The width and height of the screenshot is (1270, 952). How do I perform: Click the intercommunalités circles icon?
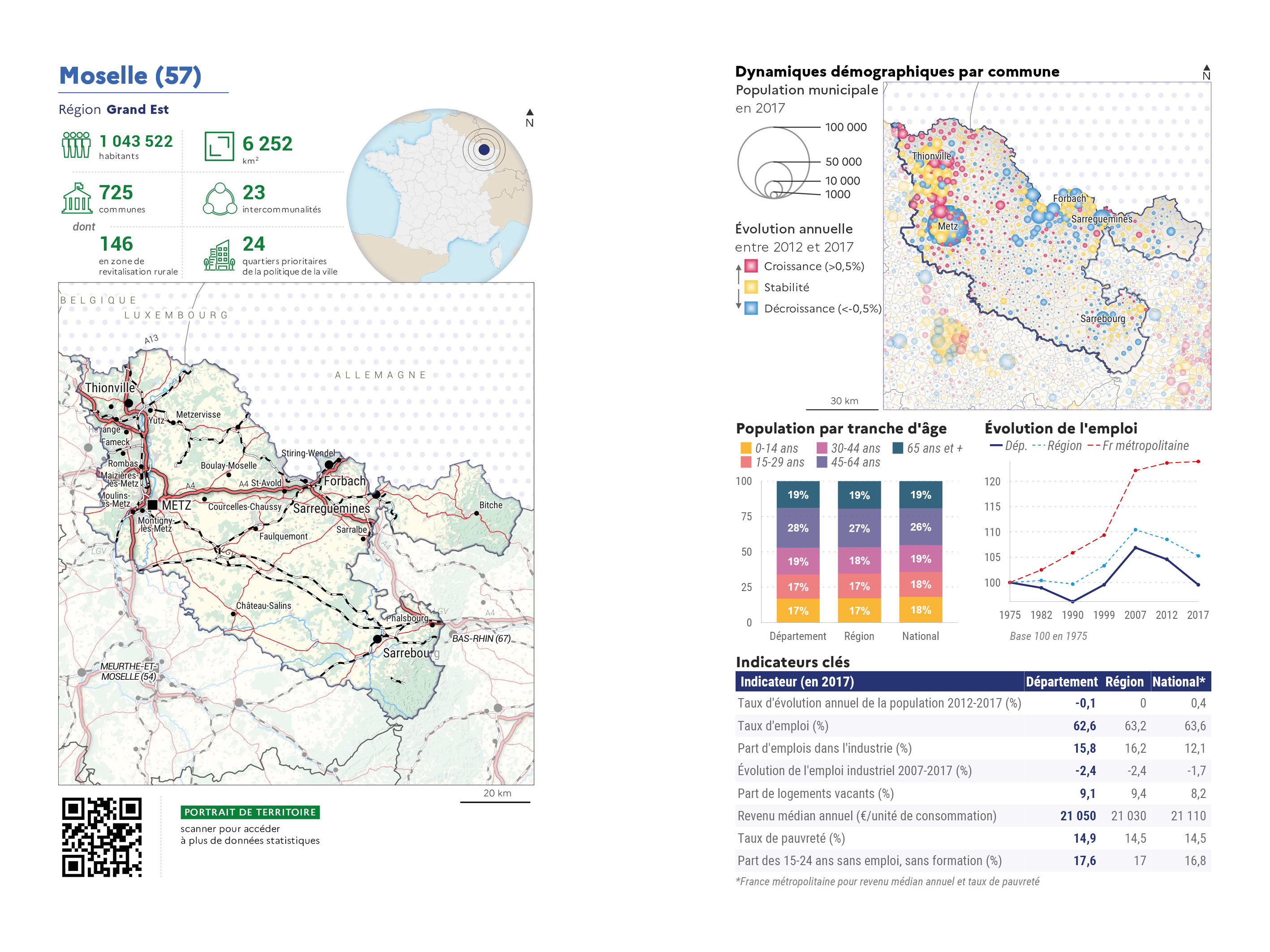pyautogui.click(x=220, y=198)
